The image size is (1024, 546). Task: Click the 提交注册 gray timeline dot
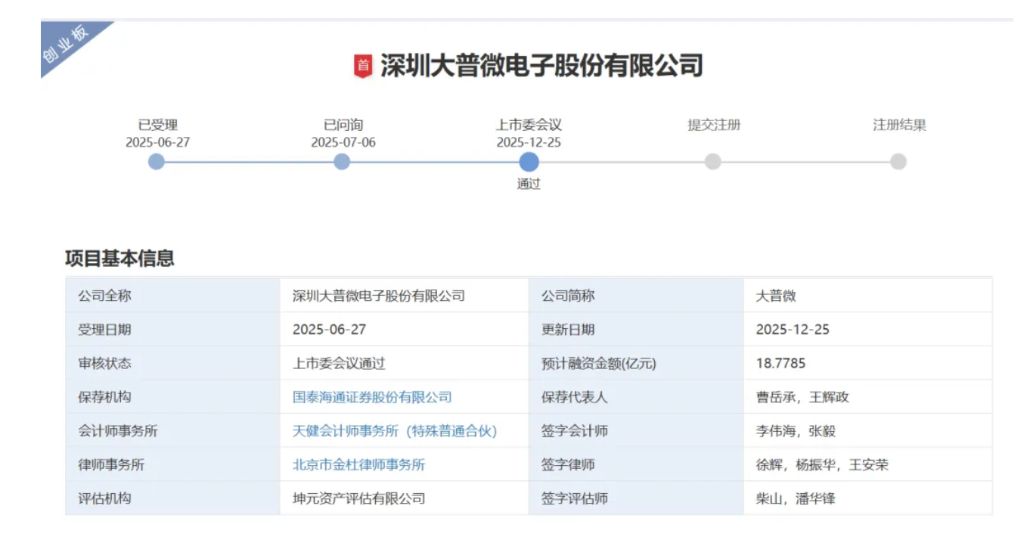click(713, 161)
